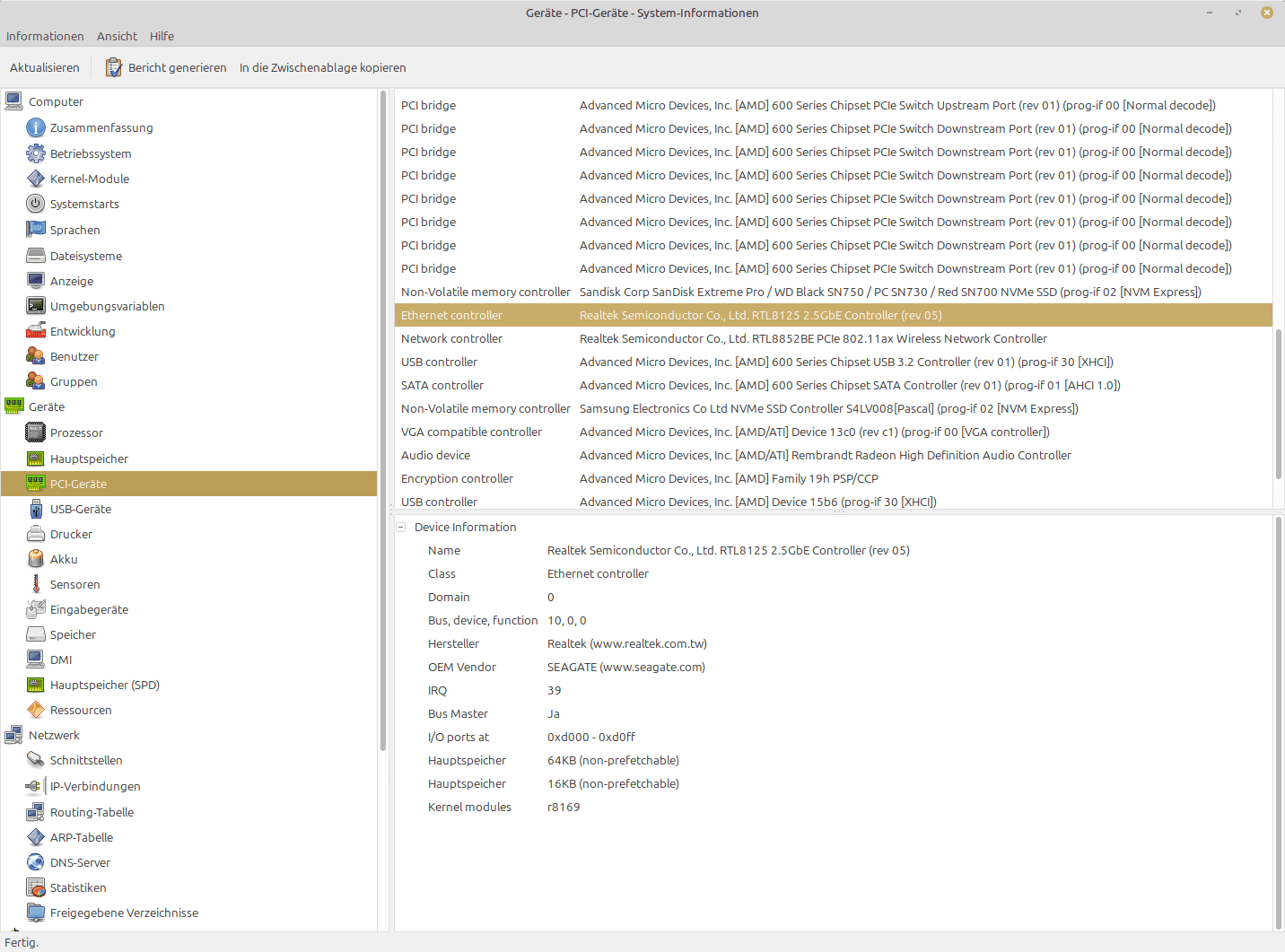Viewport: 1285px width, 952px height.
Task: Open the Routing-Tabelle entry
Action: (x=92, y=812)
